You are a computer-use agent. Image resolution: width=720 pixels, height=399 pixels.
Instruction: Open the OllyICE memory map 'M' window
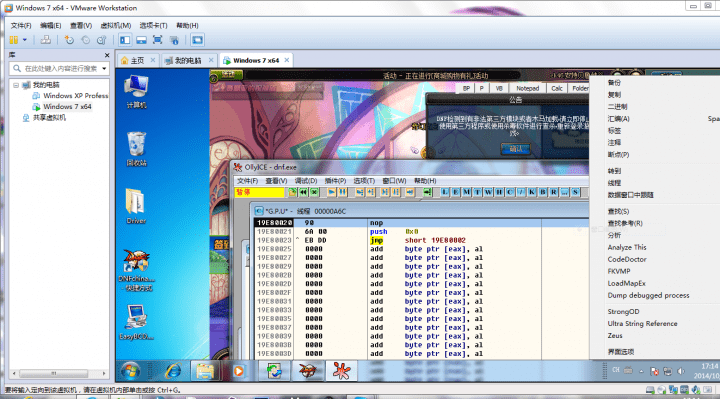point(467,192)
